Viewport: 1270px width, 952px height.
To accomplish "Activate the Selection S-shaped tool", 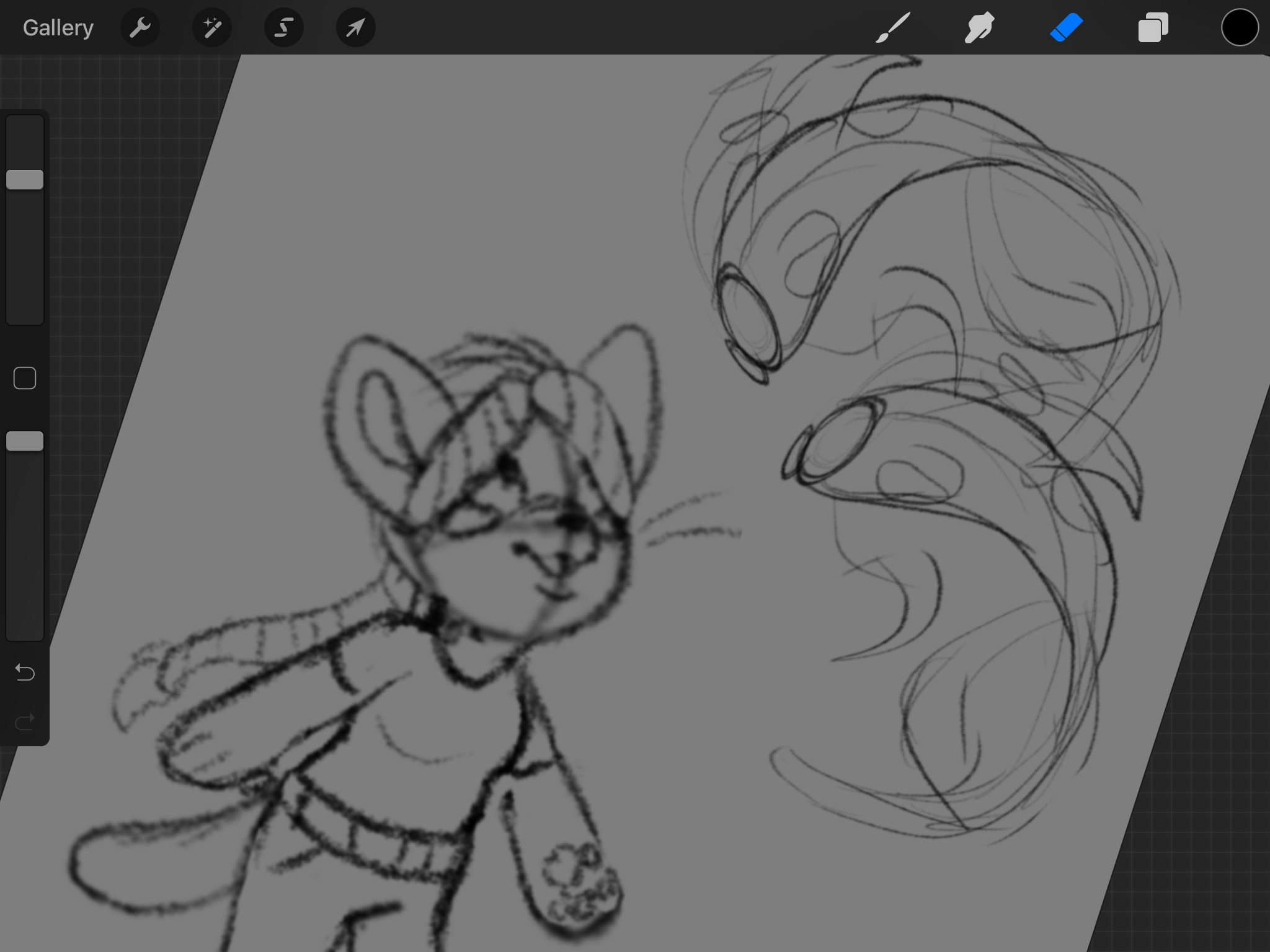I will coord(284,28).
